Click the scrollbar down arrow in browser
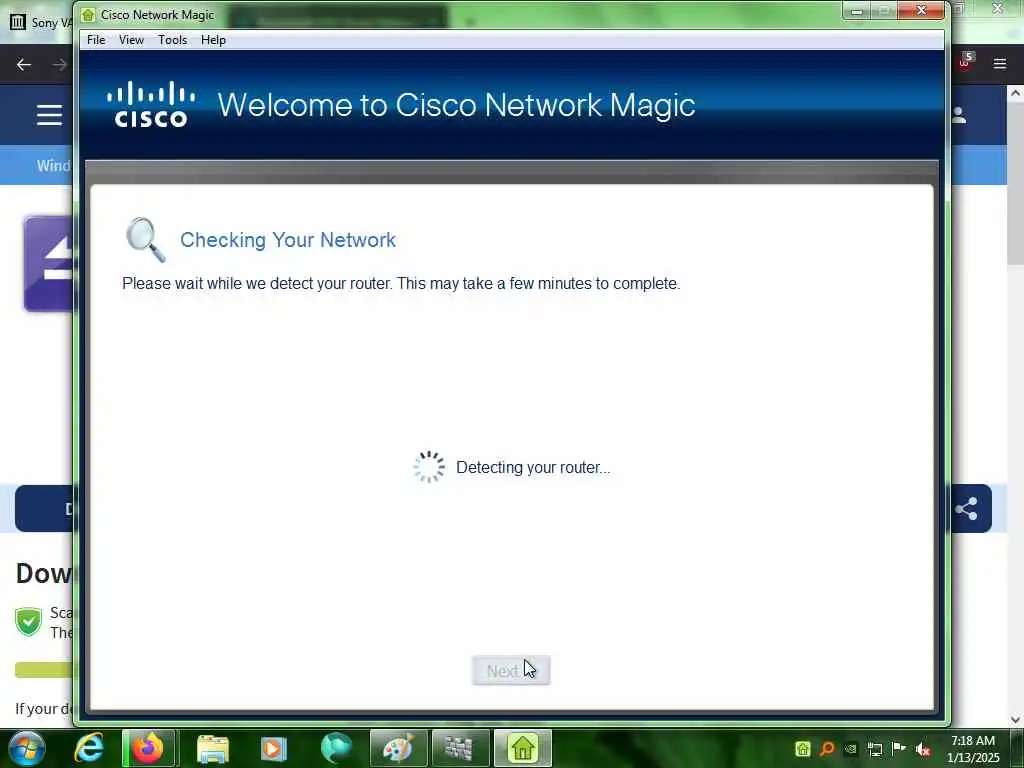The height and width of the screenshot is (768, 1024). click(x=1015, y=720)
